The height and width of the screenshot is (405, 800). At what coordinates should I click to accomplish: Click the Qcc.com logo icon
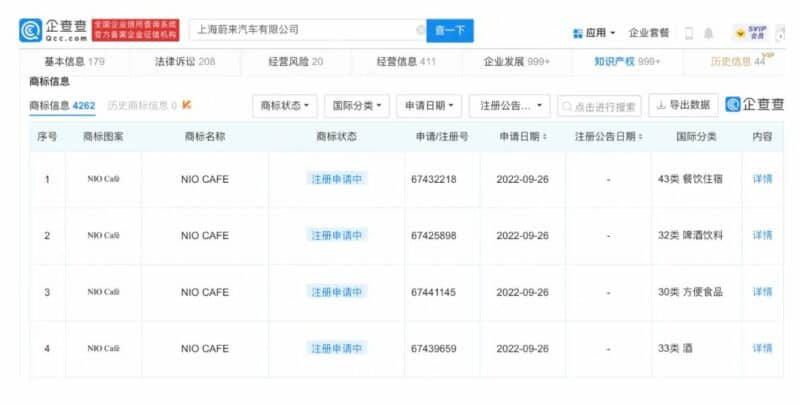click(31, 31)
